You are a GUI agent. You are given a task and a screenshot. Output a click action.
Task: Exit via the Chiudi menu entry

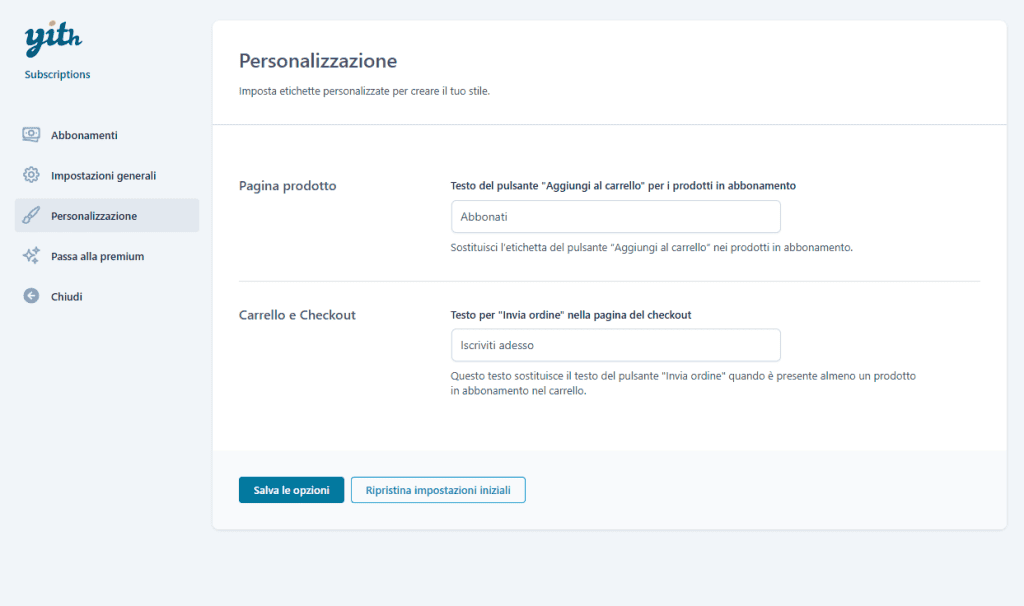point(66,296)
